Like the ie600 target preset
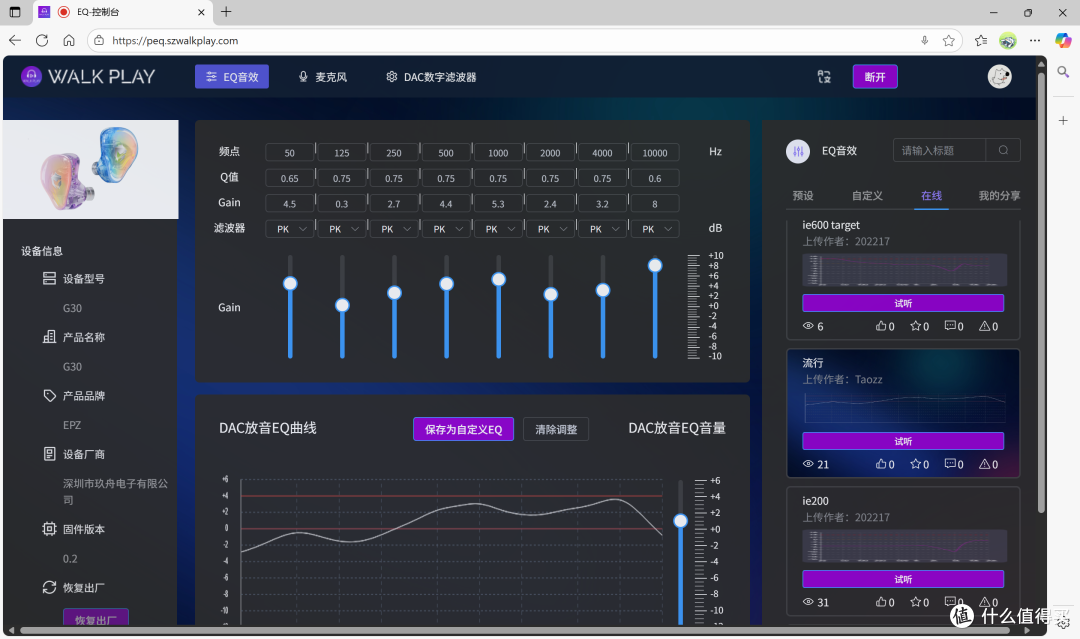 pos(880,326)
